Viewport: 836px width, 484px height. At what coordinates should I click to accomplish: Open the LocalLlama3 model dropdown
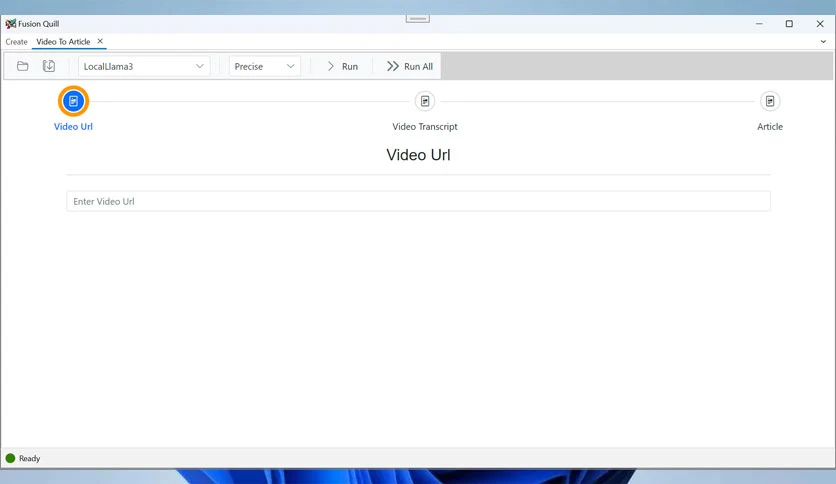point(144,66)
